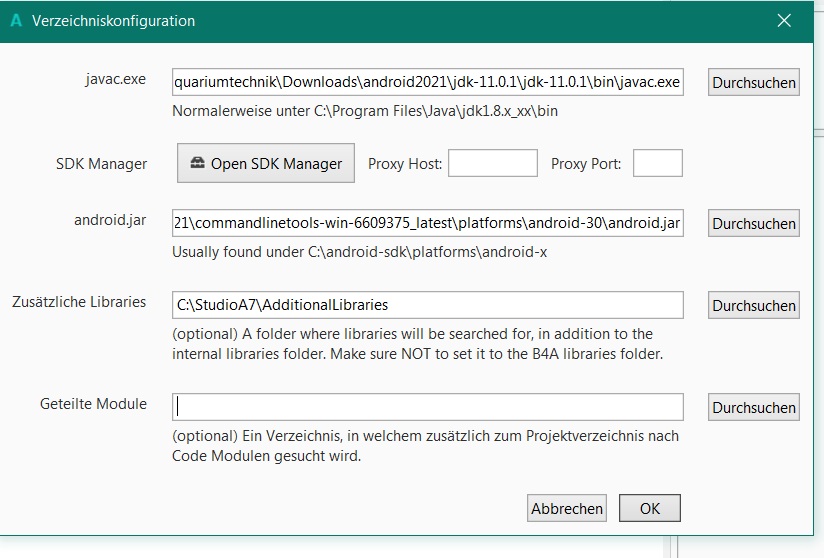Image resolution: width=824 pixels, height=558 pixels.
Task: Click the javac.exe label
Action: (x=116, y=79)
